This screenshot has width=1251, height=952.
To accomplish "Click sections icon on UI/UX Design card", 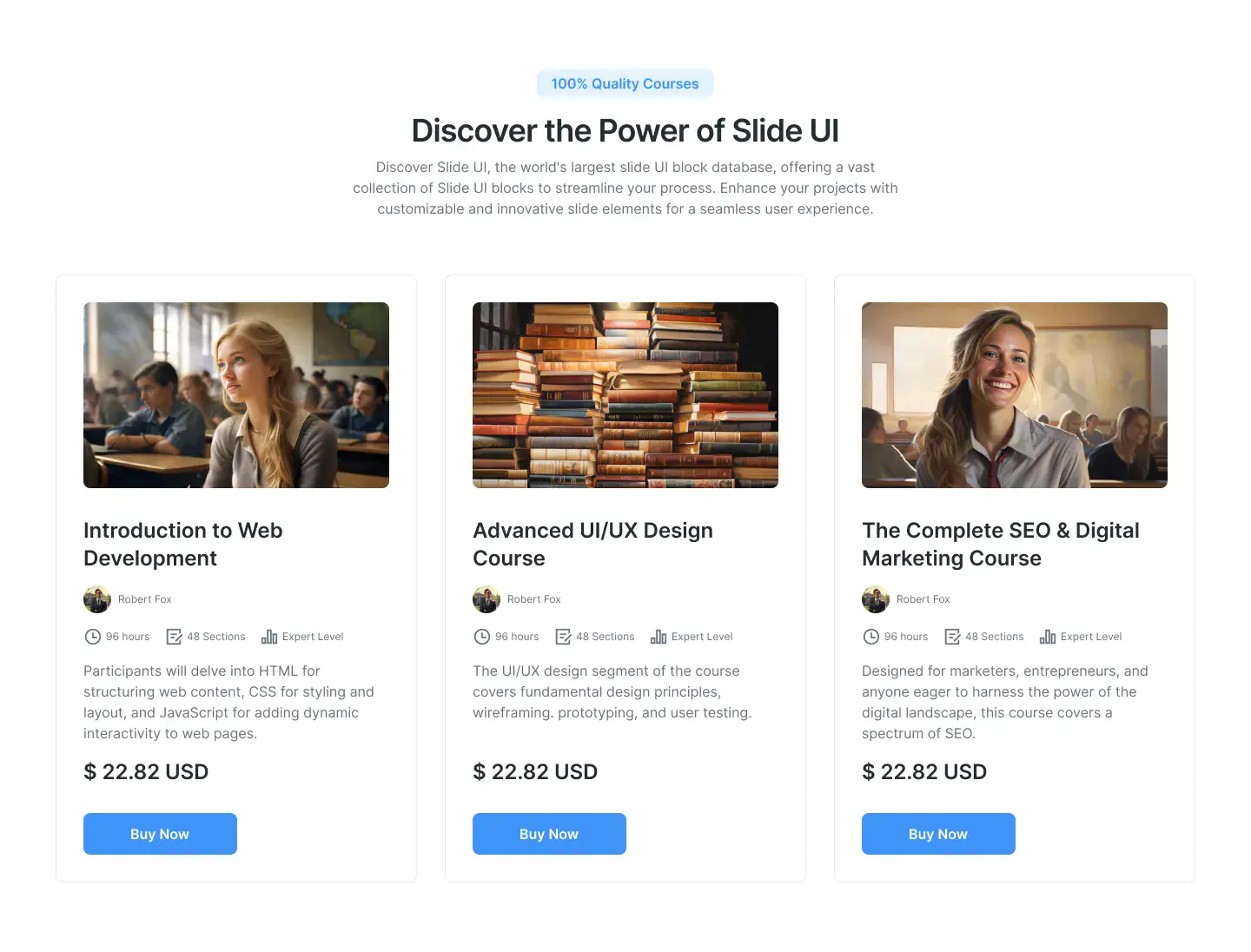I will click(x=563, y=637).
